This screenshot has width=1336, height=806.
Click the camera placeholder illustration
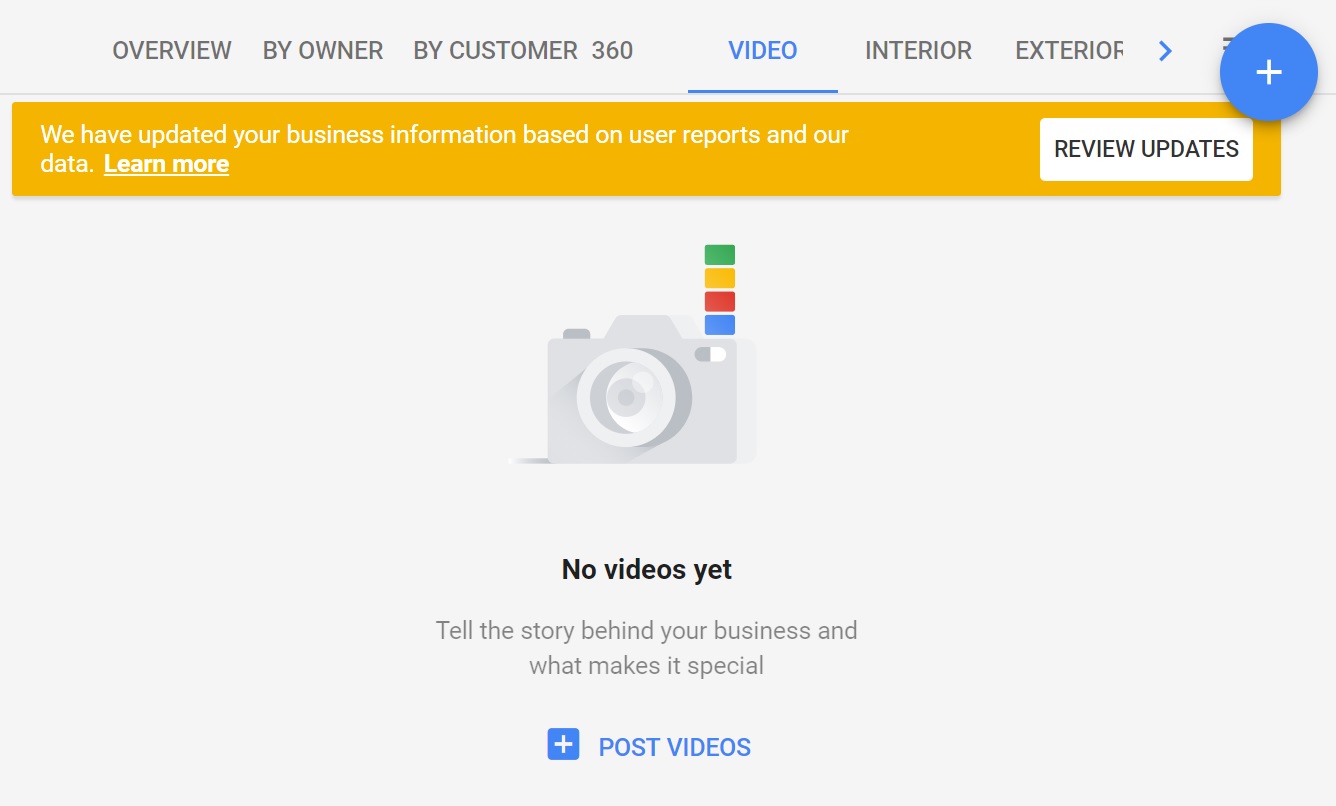(634, 354)
